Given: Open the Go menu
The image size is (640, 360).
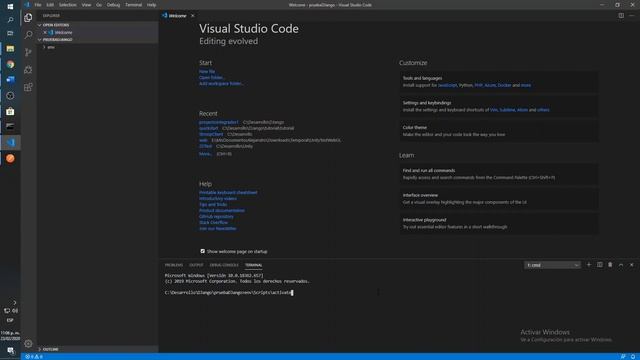Looking at the screenshot, I should 99,5.
